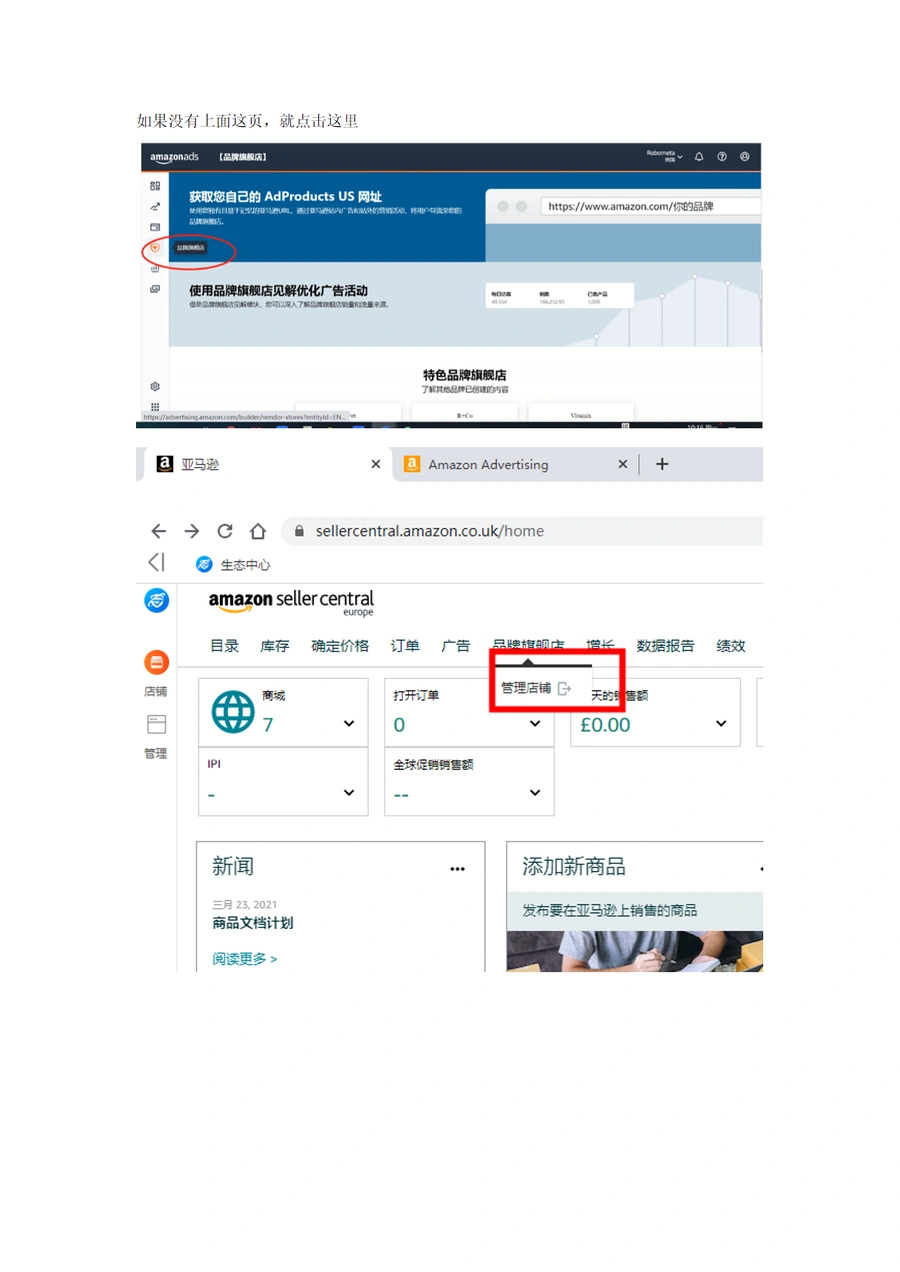Click the Vitamix featured store card

[581, 413]
